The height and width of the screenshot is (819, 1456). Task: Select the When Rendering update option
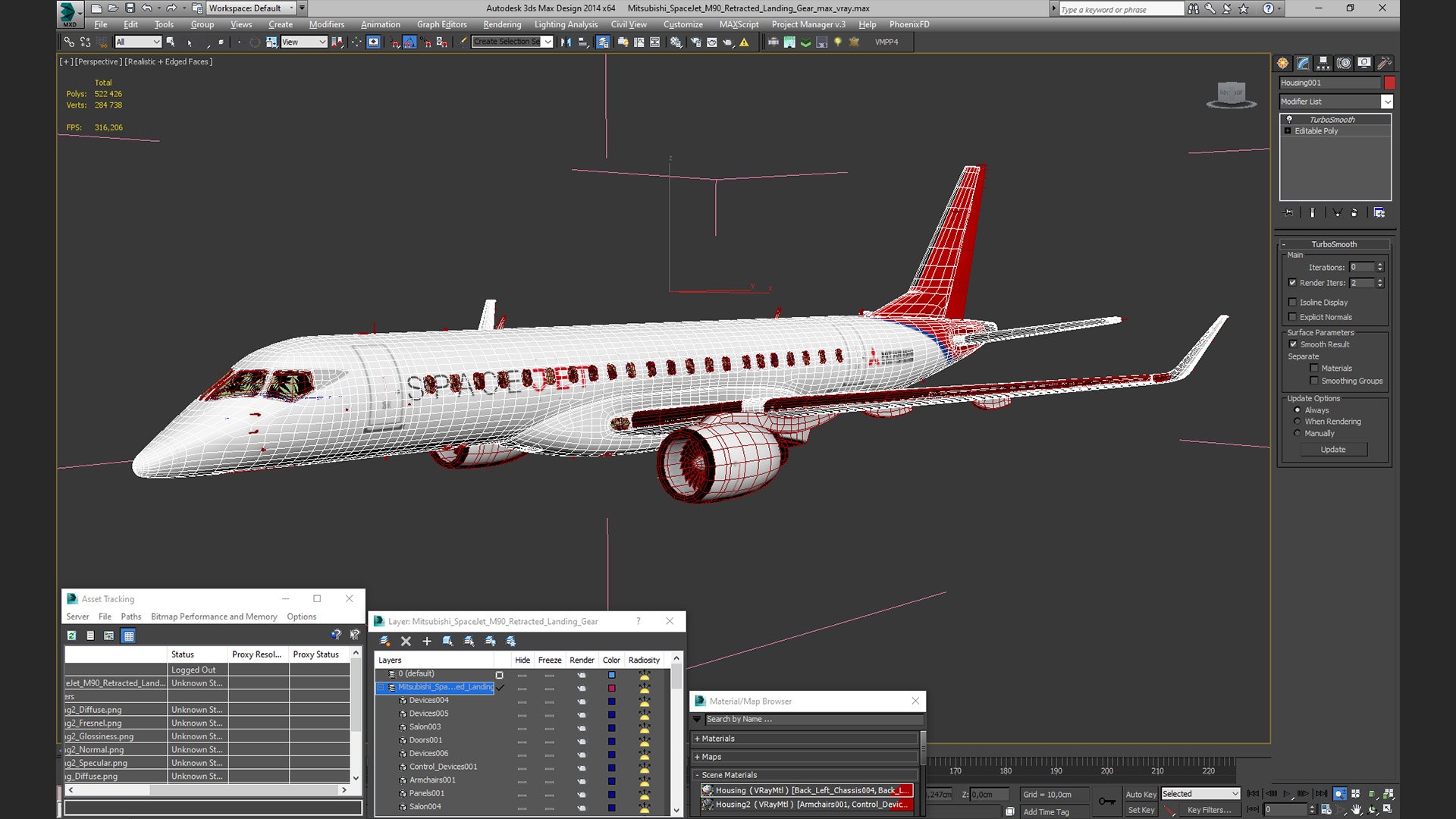click(1297, 422)
